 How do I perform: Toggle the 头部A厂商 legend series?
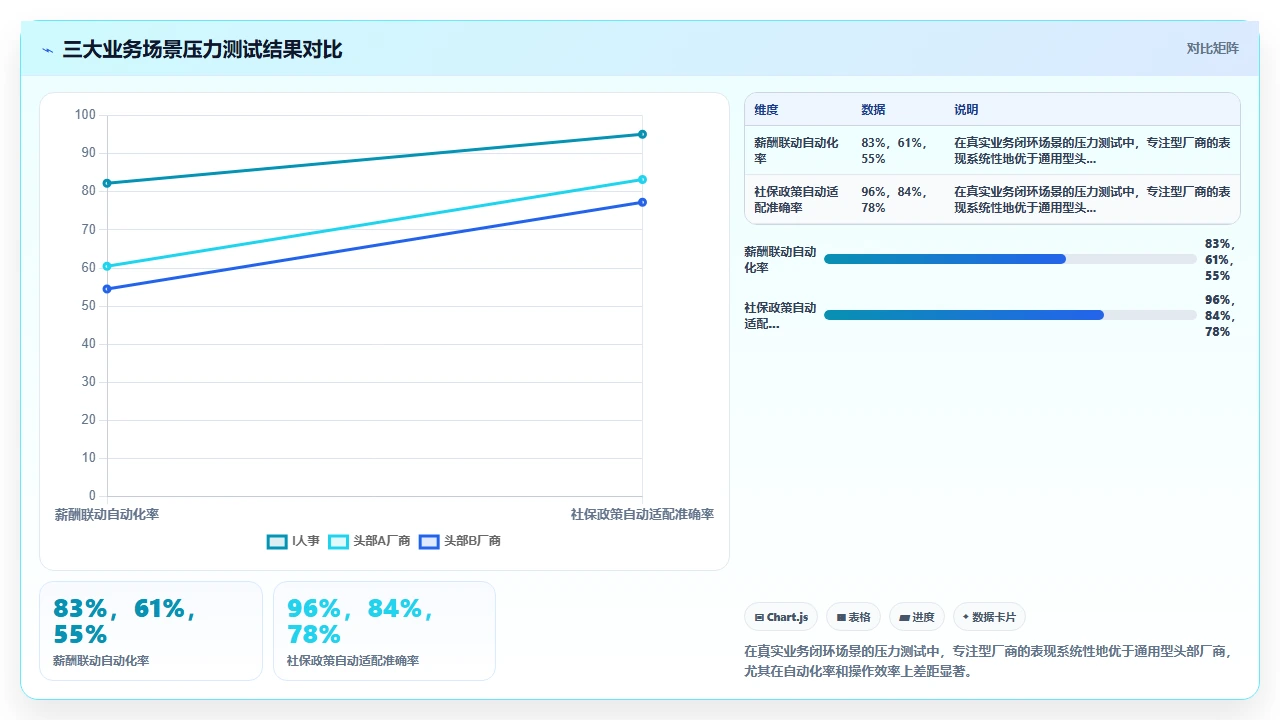tap(369, 541)
